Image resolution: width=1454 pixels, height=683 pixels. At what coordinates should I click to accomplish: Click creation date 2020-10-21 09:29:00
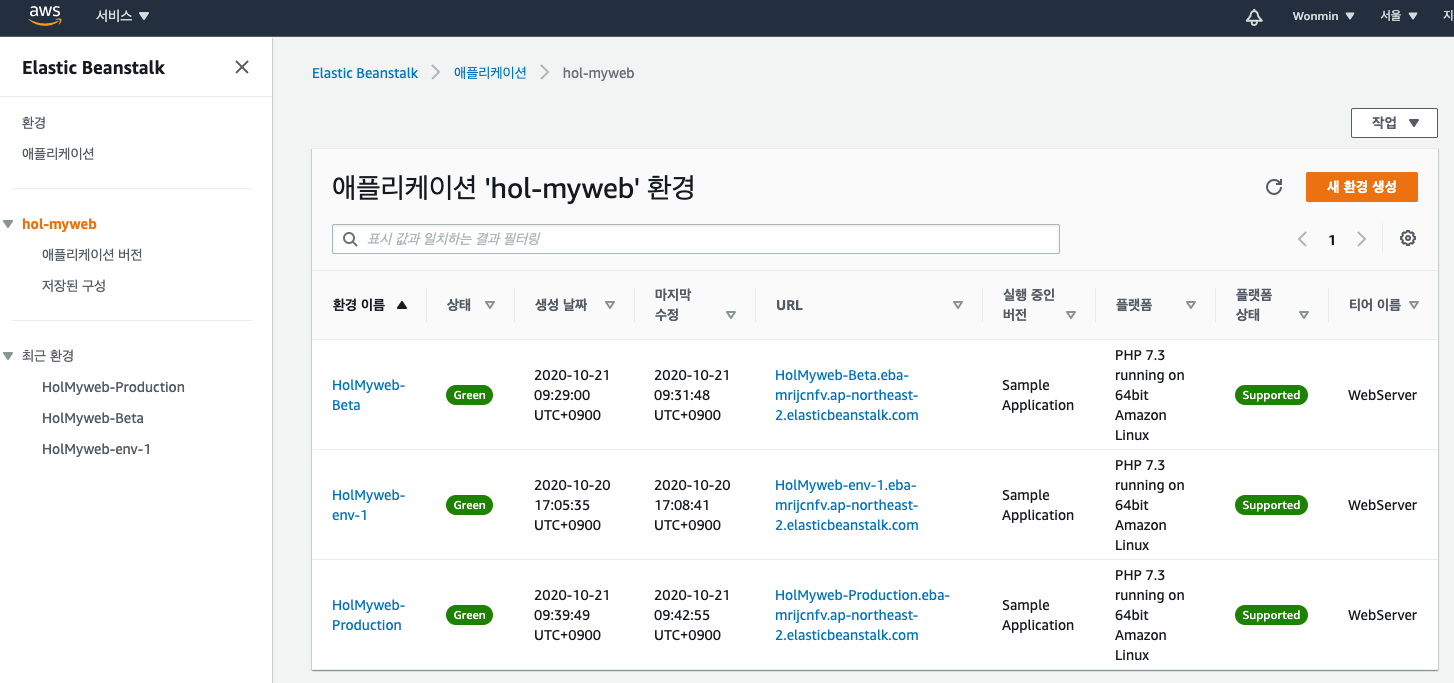click(x=572, y=395)
